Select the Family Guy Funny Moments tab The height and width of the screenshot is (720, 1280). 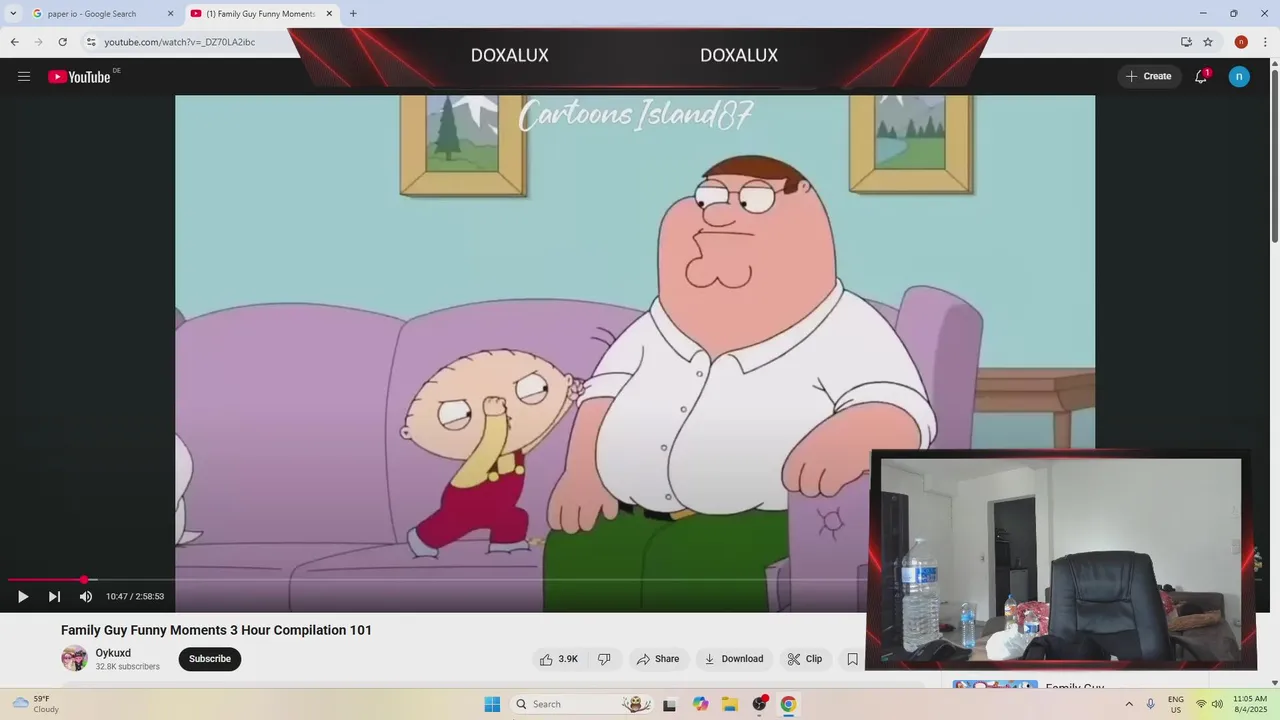tap(261, 14)
